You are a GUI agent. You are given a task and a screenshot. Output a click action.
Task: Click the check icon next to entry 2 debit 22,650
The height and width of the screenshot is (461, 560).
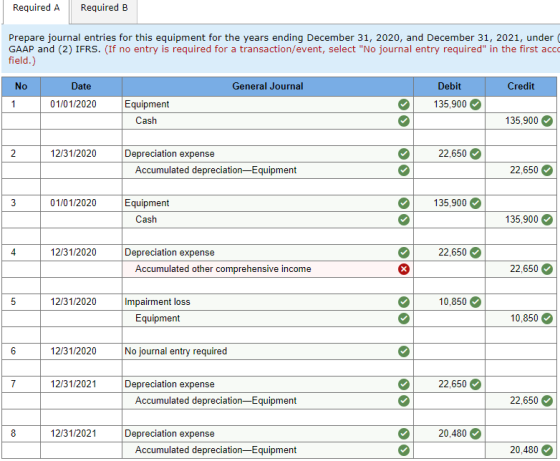coord(475,154)
